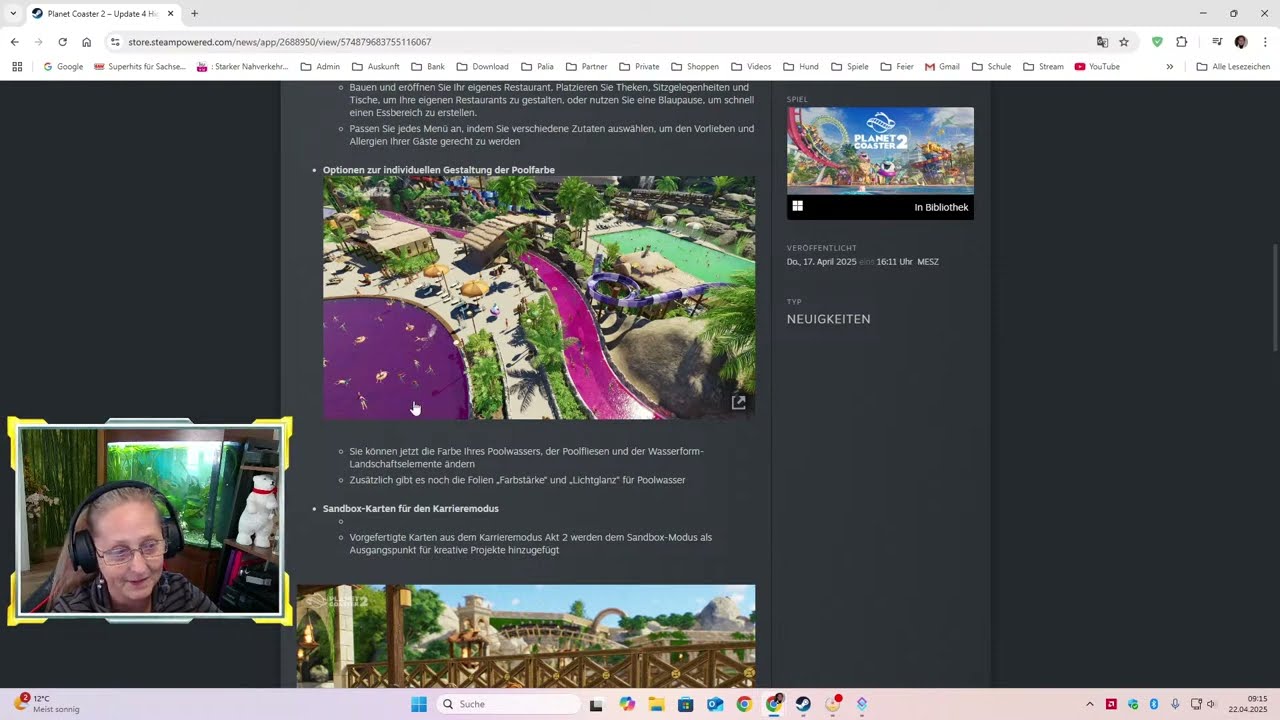Screen dimensions: 1280x720
Task: Open the YouTube bookmark
Action: pos(1097,67)
